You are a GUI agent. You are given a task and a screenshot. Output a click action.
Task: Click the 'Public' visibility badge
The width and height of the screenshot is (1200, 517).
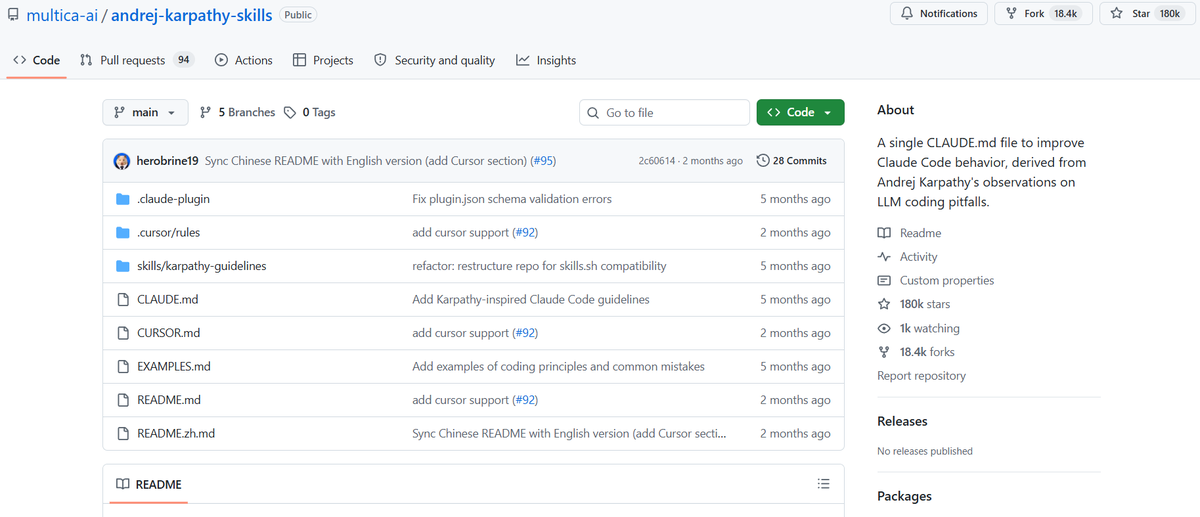[x=297, y=15]
